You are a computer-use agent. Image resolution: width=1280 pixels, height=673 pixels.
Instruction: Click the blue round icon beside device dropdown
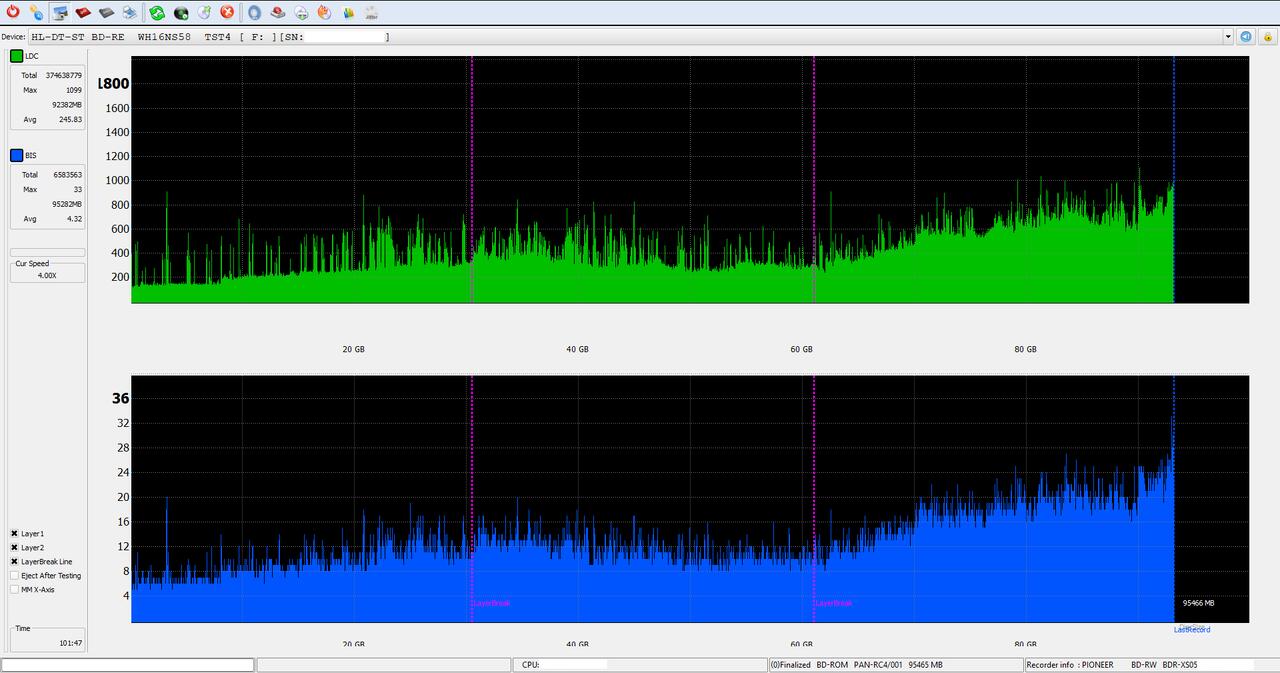pyautogui.click(x=1246, y=36)
